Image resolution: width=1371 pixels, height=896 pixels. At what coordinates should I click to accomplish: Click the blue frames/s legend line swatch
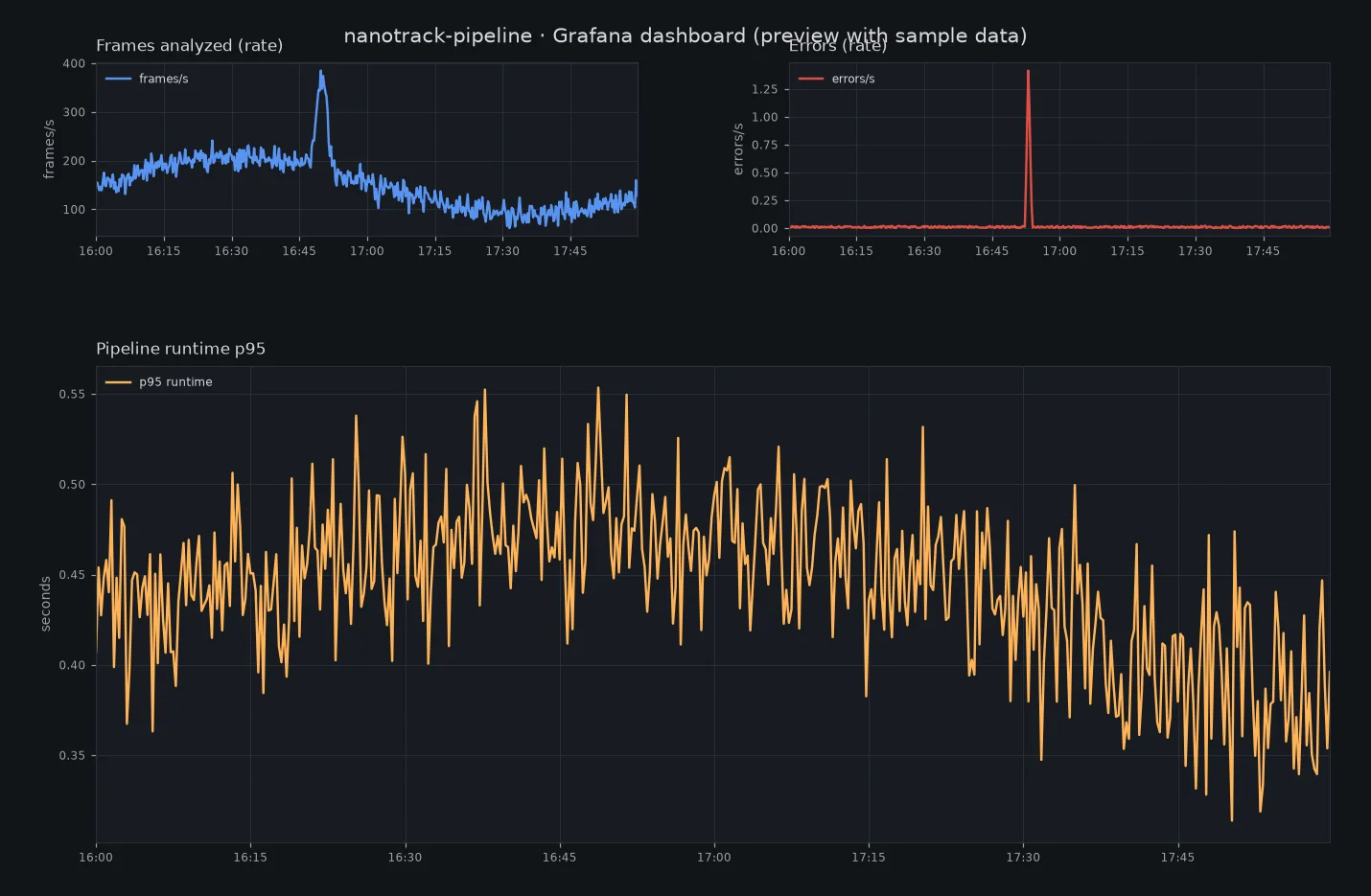point(118,79)
